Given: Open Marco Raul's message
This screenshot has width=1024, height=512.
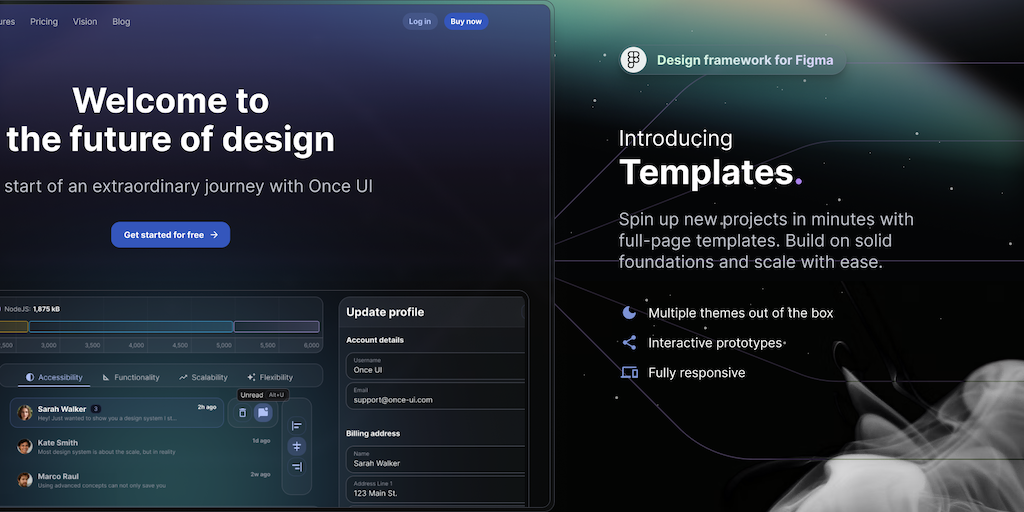Looking at the screenshot, I should pyautogui.click(x=144, y=480).
